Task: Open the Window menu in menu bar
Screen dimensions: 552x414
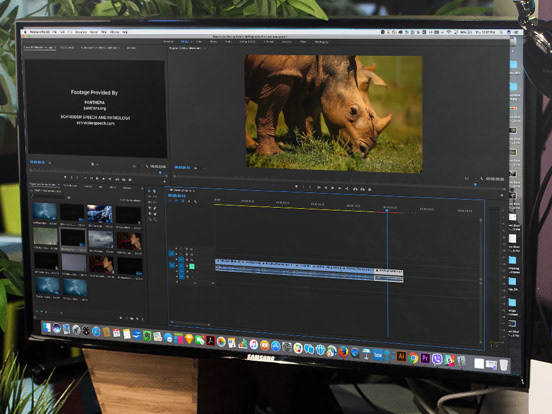Action: (115, 32)
